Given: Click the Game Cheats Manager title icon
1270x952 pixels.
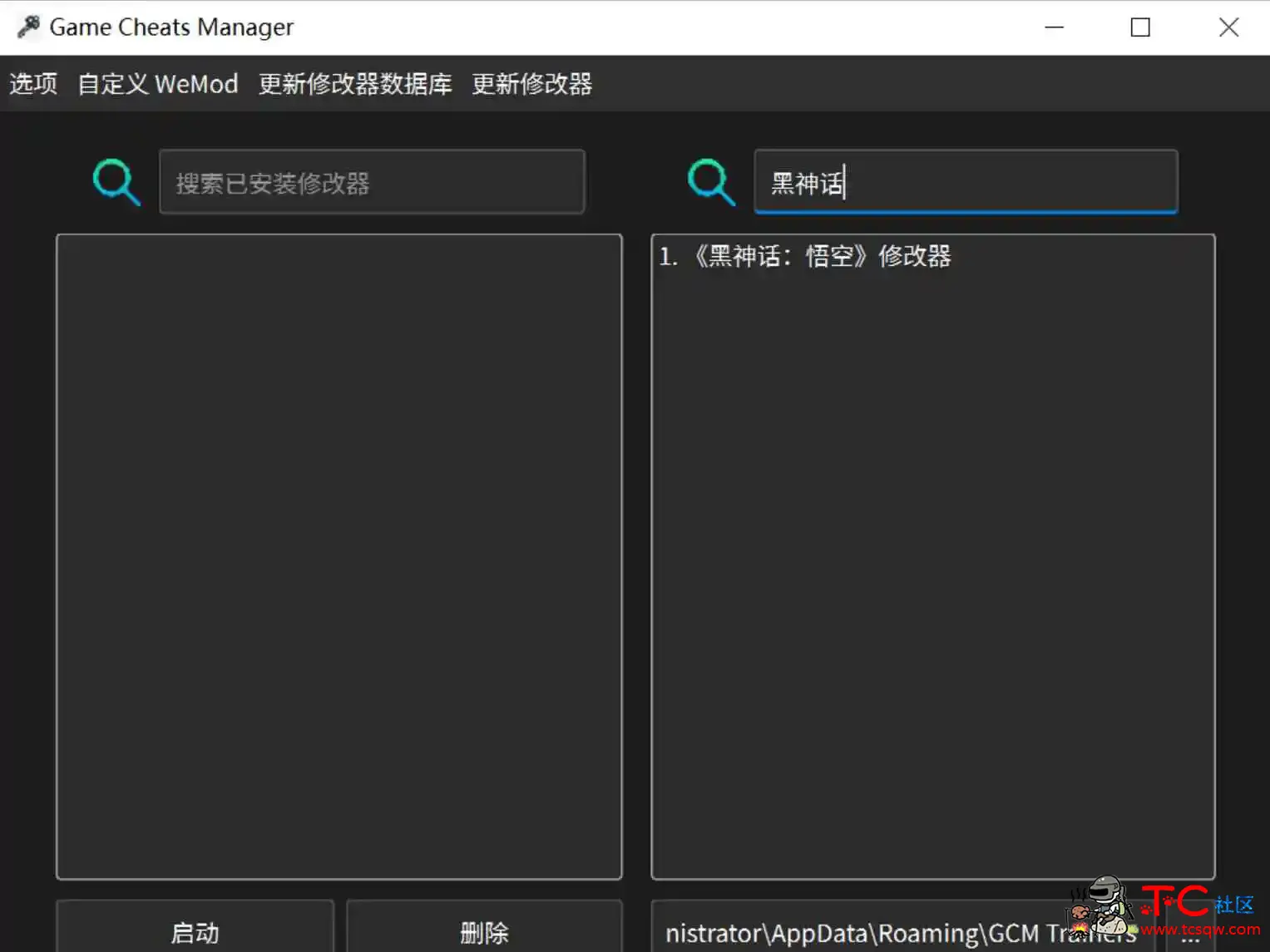Looking at the screenshot, I should coord(28,27).
